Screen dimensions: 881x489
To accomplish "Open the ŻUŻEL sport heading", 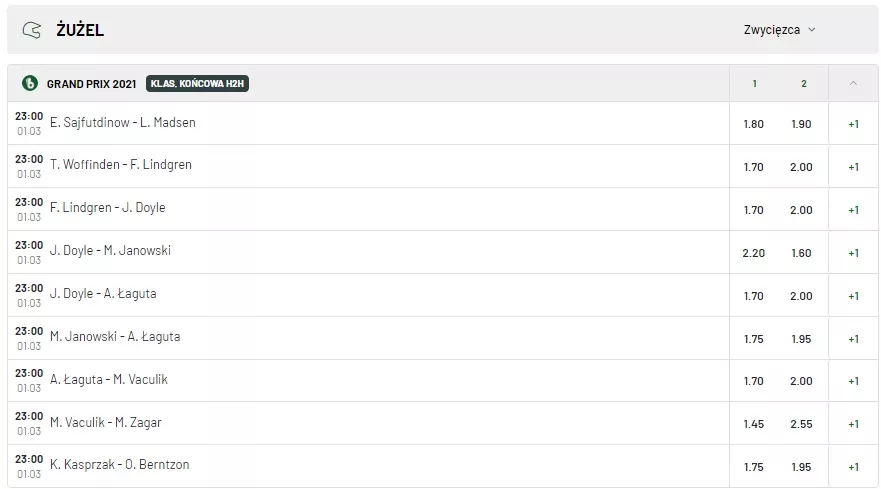I will [80, 30].
